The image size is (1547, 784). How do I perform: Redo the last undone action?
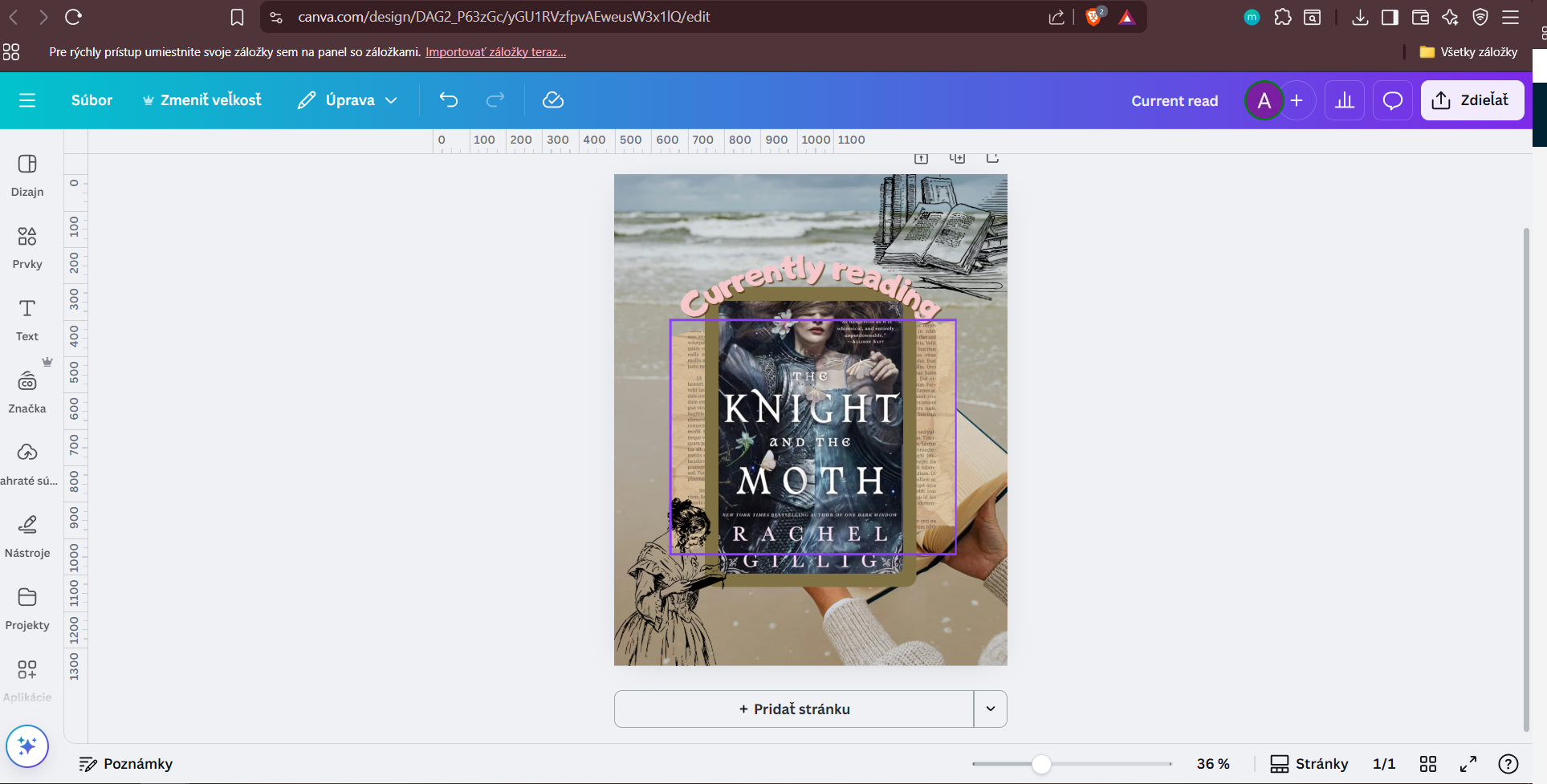tap(495, 100)
